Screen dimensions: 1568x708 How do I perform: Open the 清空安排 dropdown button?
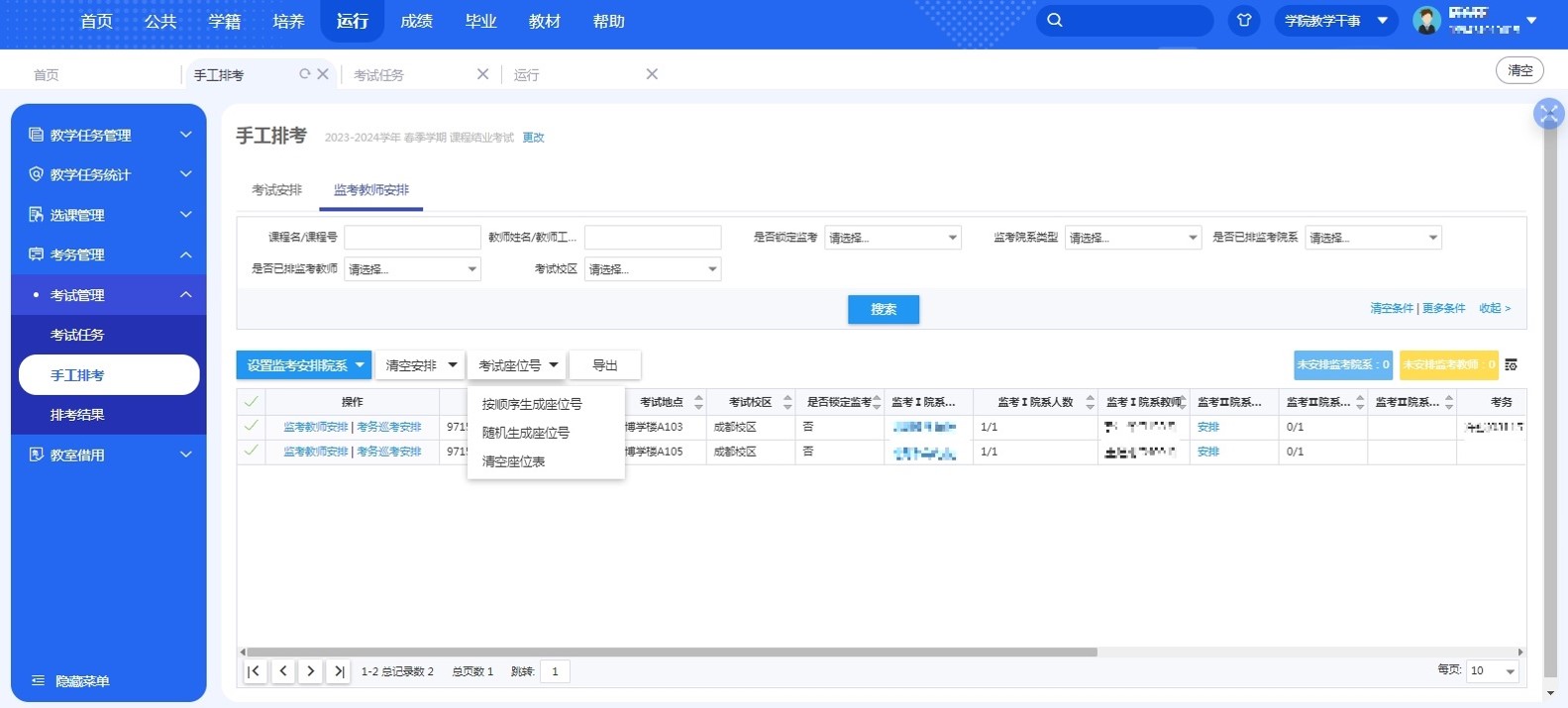tap(420, 365)
